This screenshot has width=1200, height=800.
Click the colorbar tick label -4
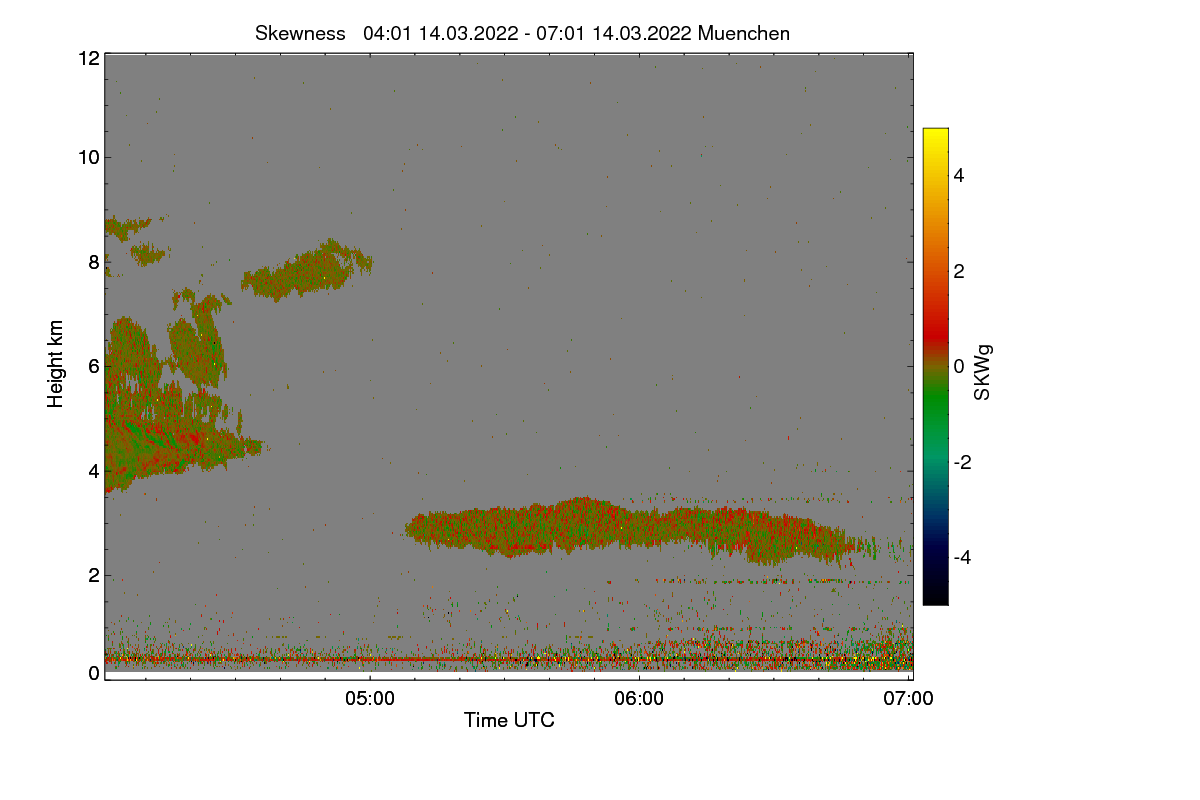coord(965,557)
